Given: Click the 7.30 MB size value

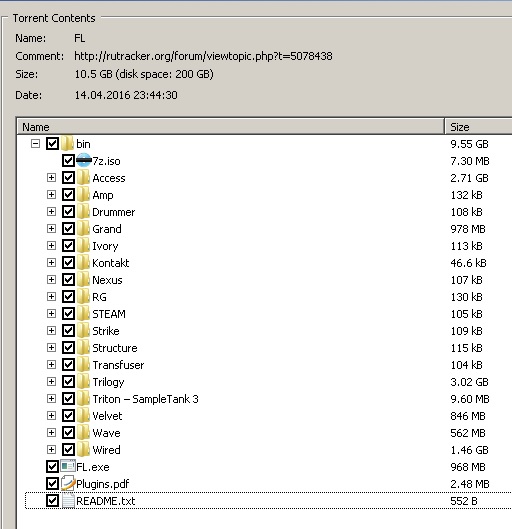Looking at the screenshot, I should click(470, 161).
